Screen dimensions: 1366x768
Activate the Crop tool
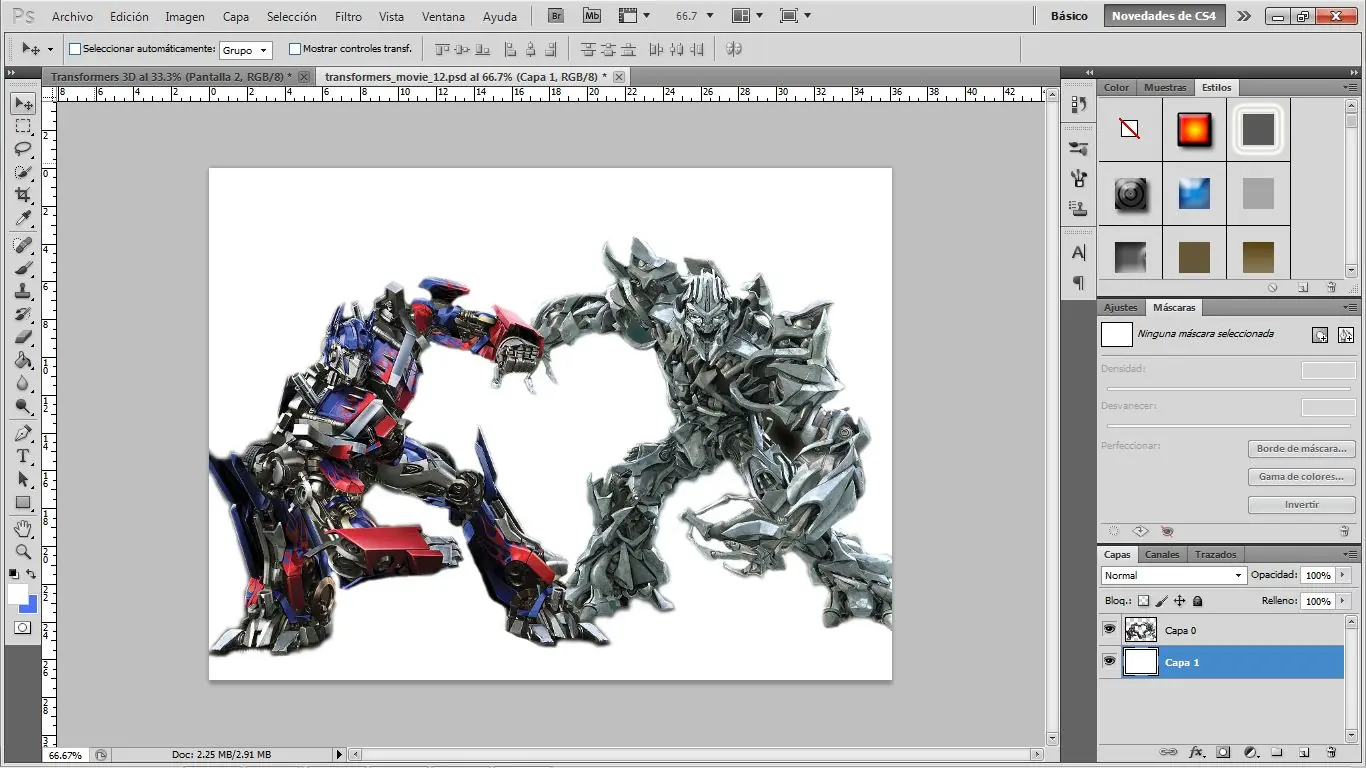coord(23,195)
